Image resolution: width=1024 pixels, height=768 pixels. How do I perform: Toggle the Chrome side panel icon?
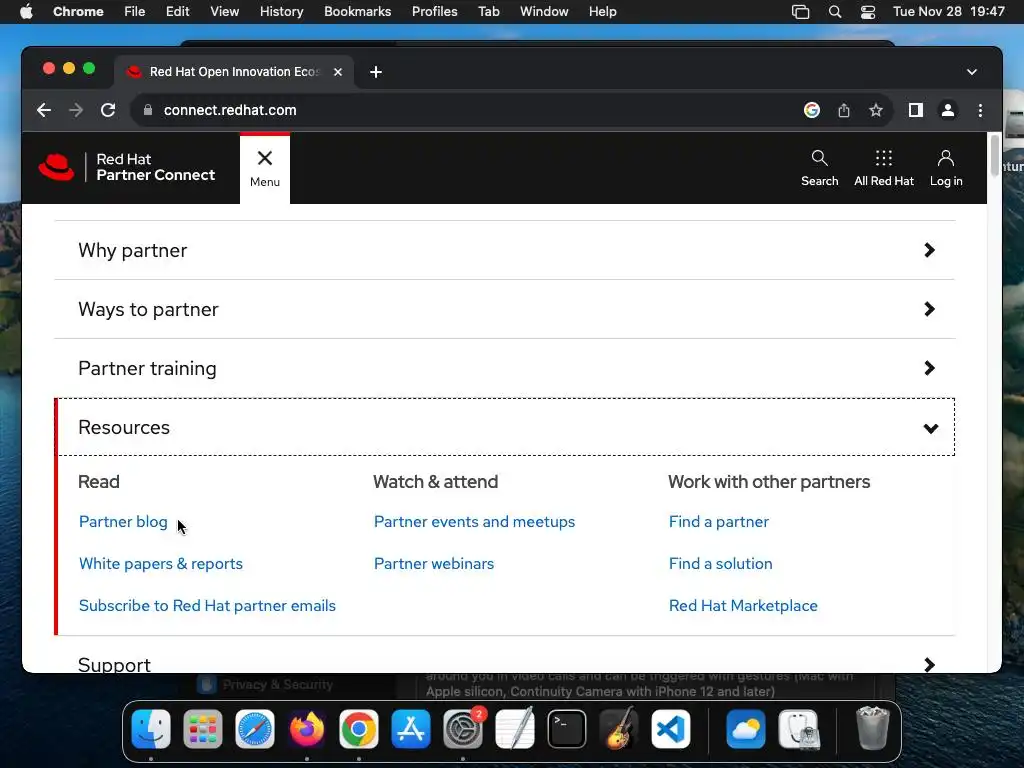click(x=916, y=110)
